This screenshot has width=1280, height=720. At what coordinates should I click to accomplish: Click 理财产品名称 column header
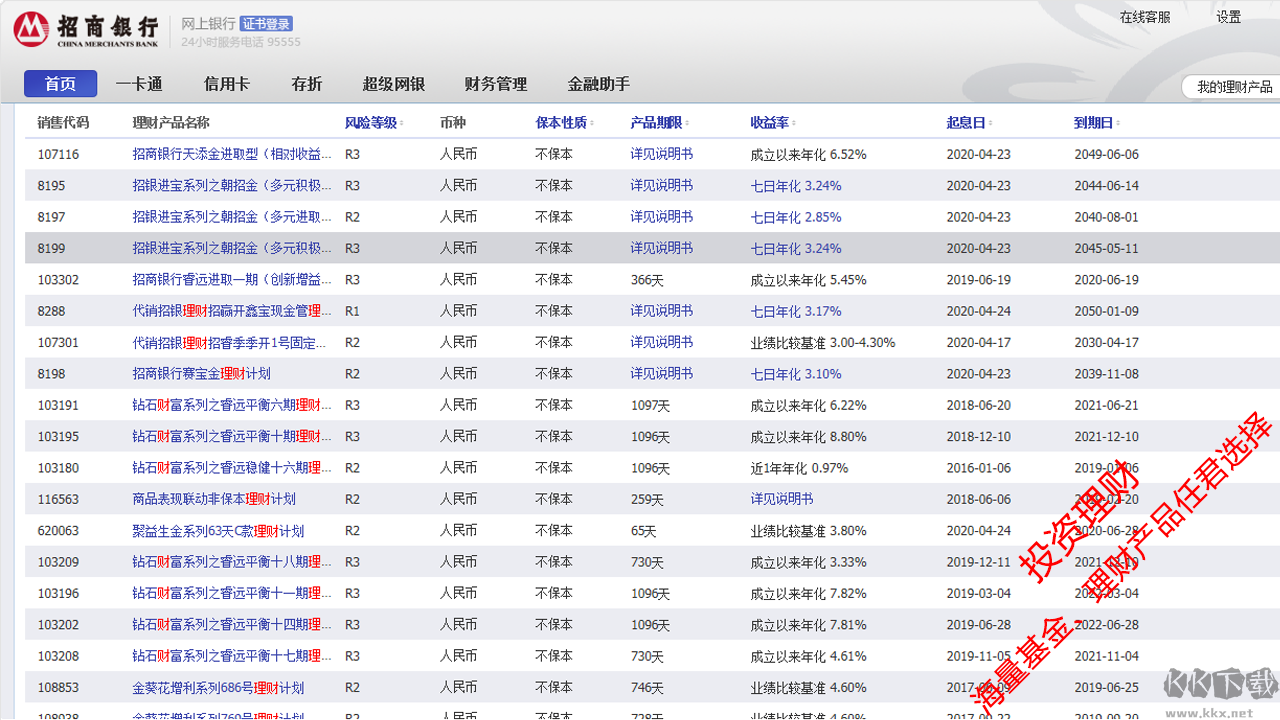tap(171, 123)
